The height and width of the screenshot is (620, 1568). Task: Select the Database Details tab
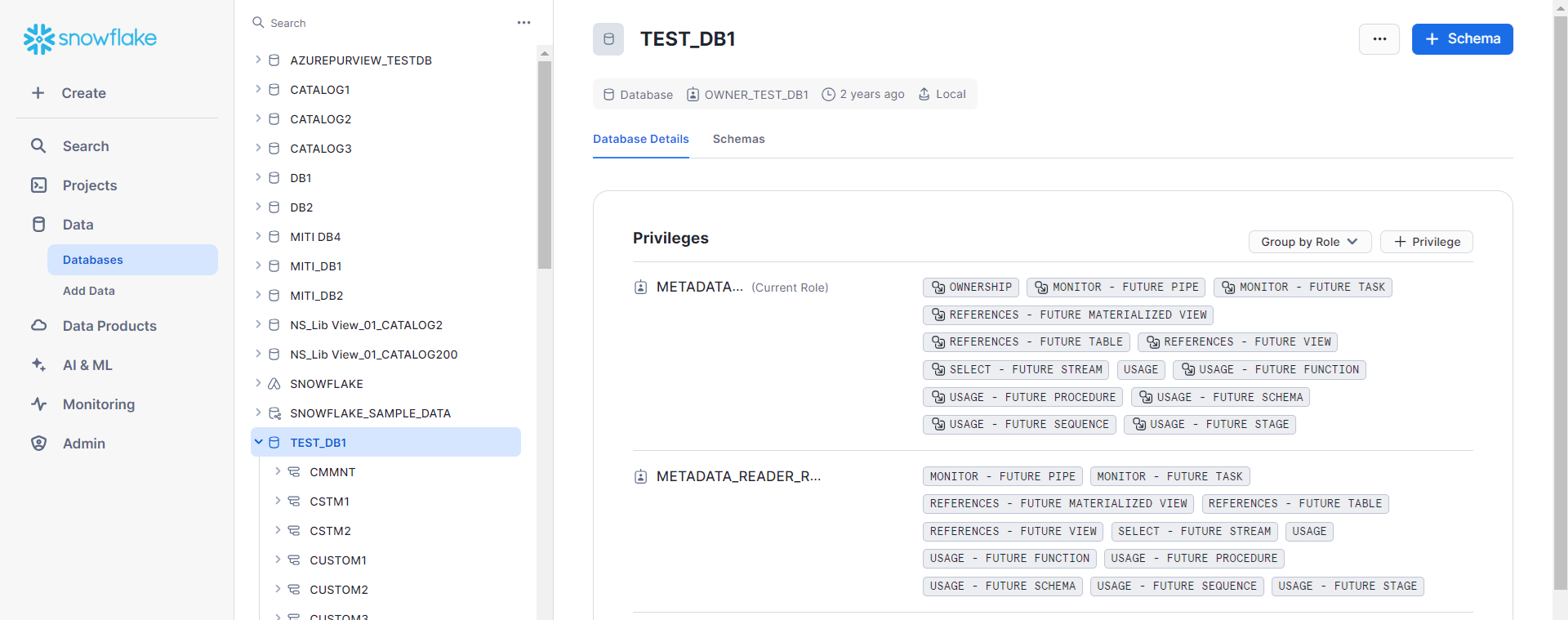[x=640, y=139]
